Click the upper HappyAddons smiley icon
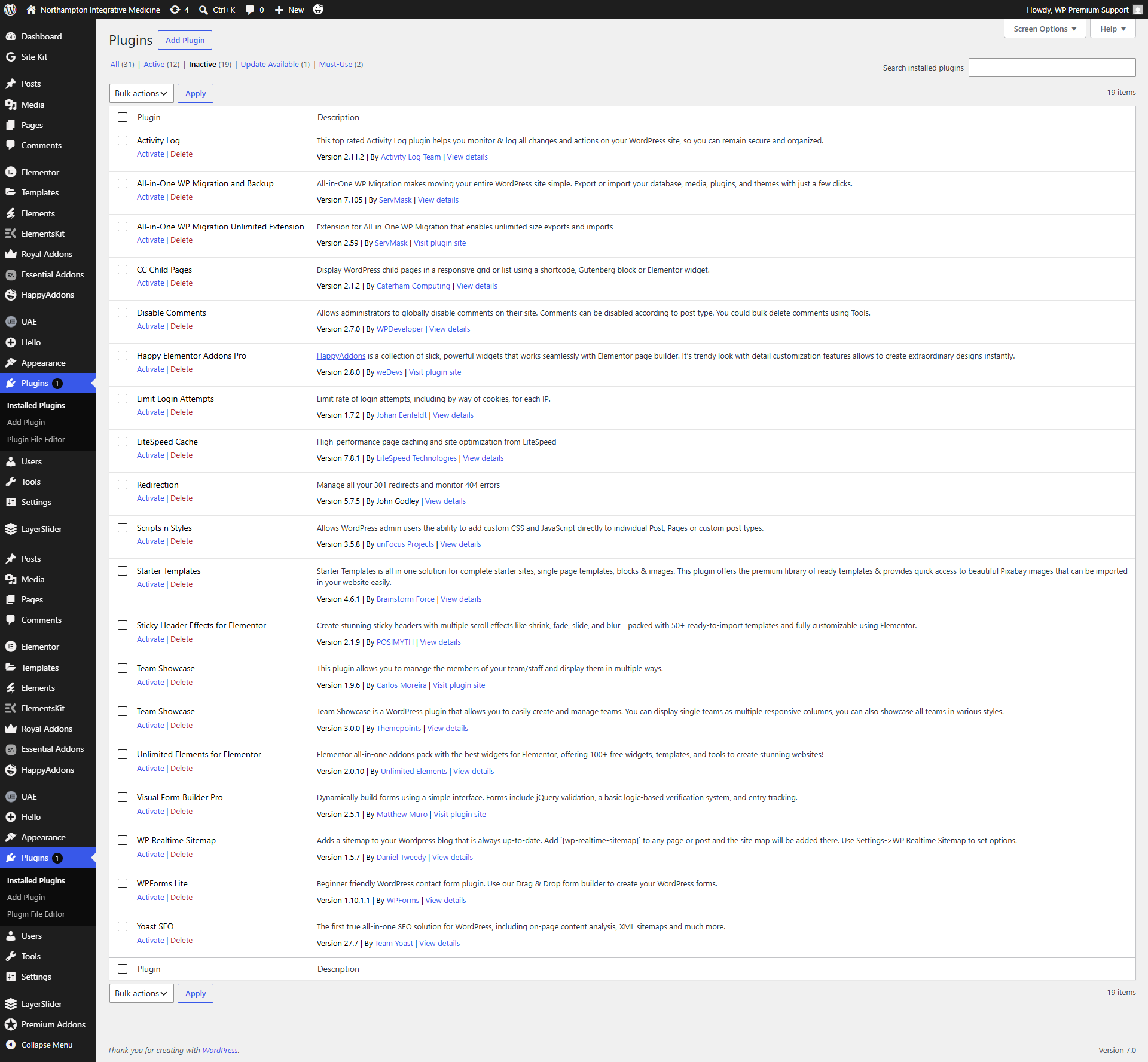This screenshot has width=1148, height=1062. coord(11,295)
